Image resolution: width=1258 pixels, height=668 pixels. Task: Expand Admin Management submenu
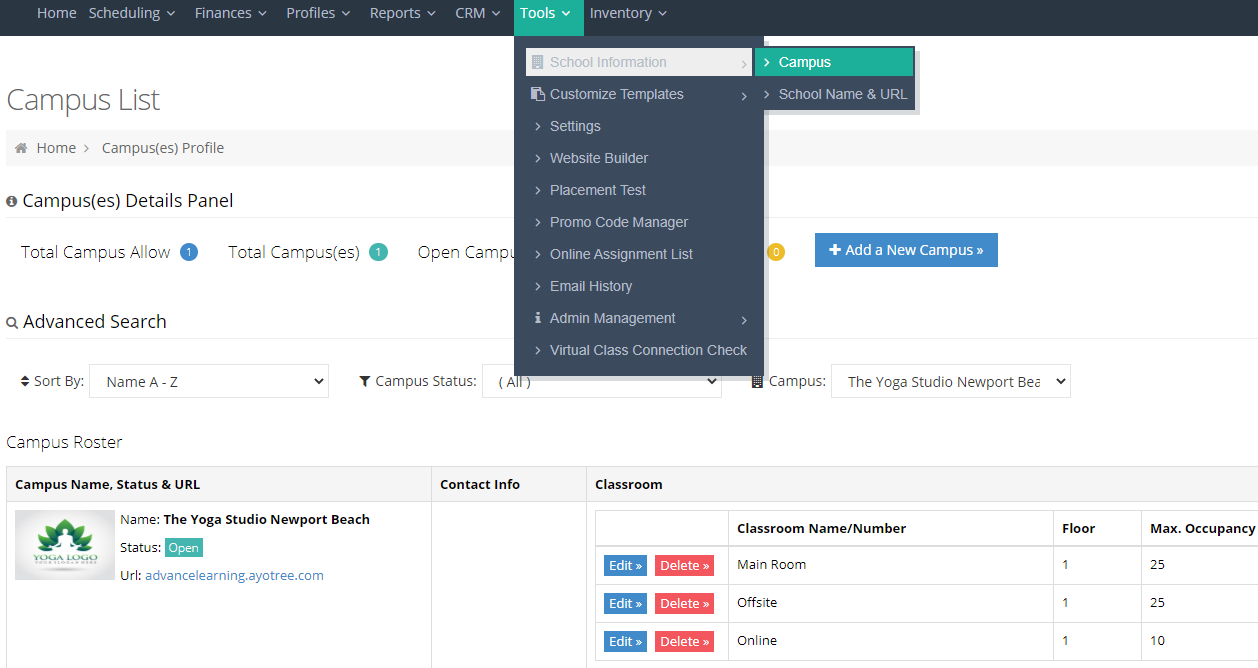click(639, 318)
